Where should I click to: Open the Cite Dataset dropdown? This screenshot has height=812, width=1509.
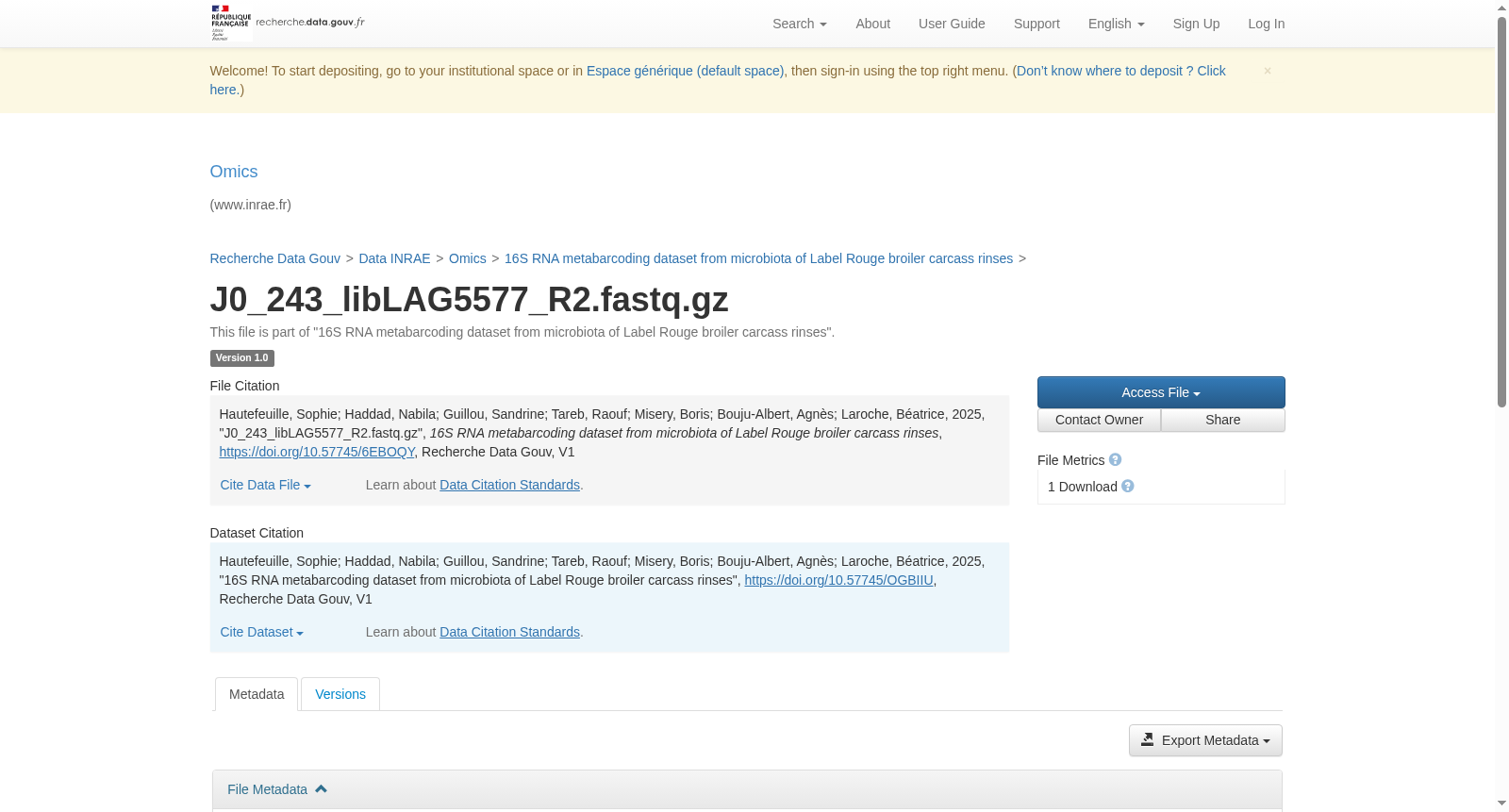(261, 632)
